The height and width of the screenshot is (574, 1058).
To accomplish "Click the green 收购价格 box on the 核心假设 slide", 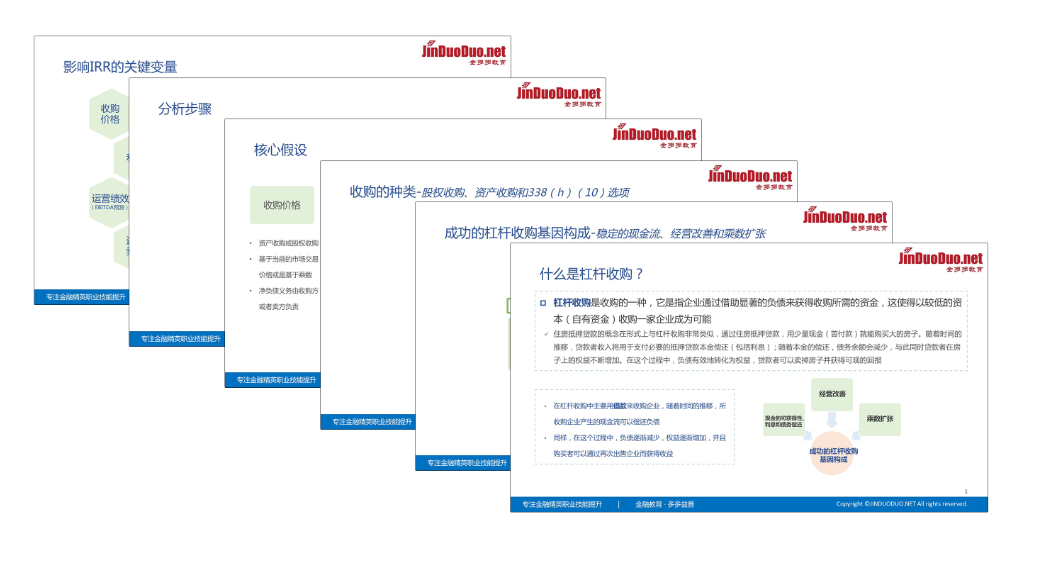I will click(x=282, y=205).
